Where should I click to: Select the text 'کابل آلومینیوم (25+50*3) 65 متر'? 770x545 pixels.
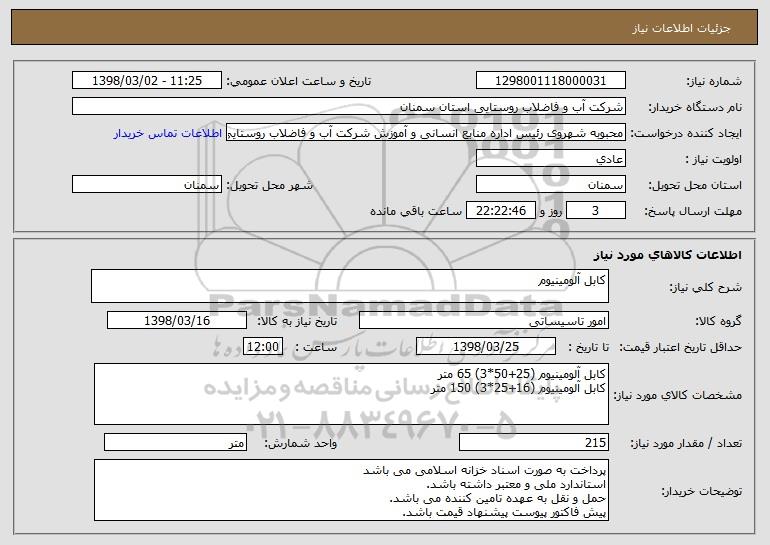pos(522,374)
